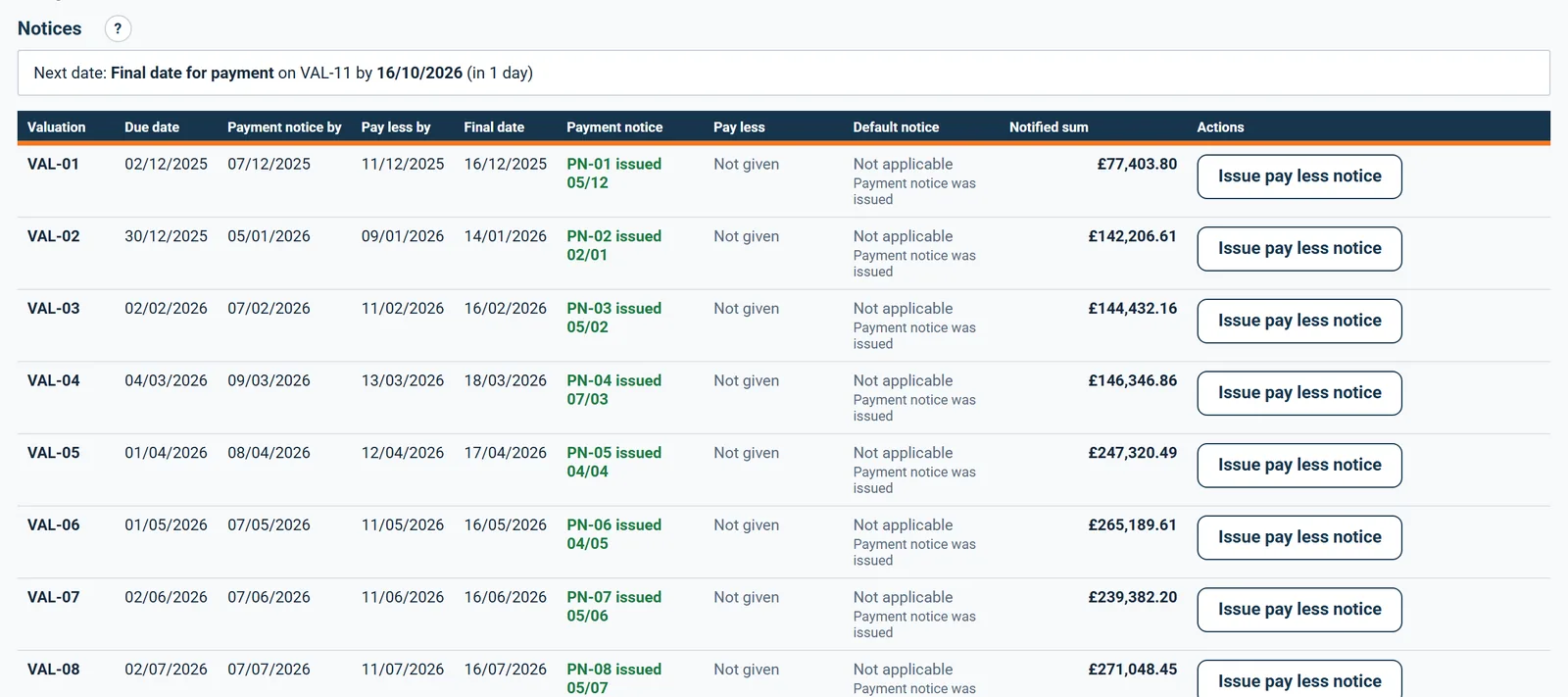This screenshot has height=697, width=1568.
Task: Issue pay less notice for VAL-08
Action: point(1299,679)
